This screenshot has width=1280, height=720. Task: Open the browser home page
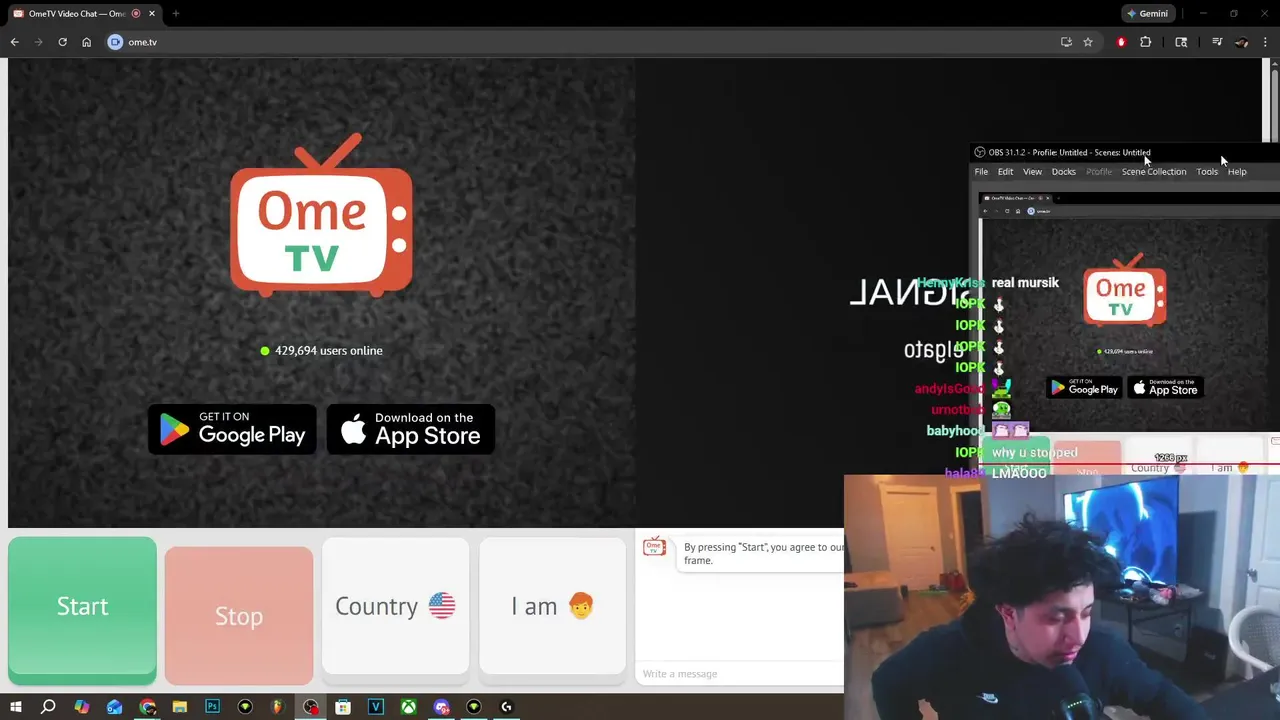coord(86,42)
